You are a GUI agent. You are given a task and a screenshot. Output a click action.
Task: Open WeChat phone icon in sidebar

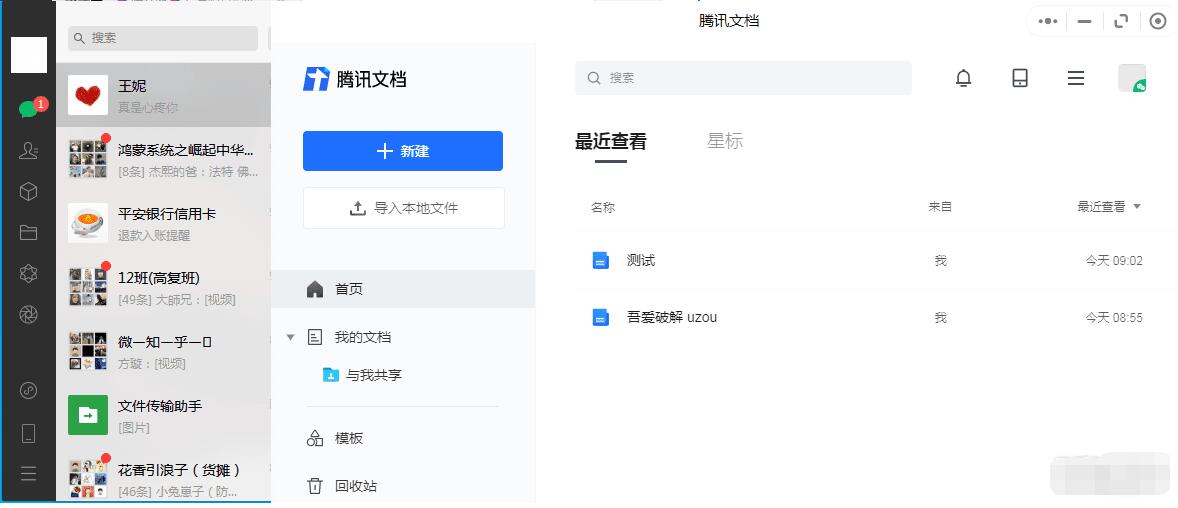tap(29, 433)
